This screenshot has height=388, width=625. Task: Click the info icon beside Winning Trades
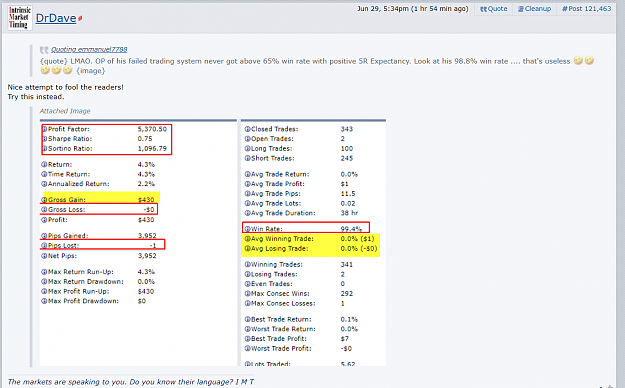(x=248, y=264)
